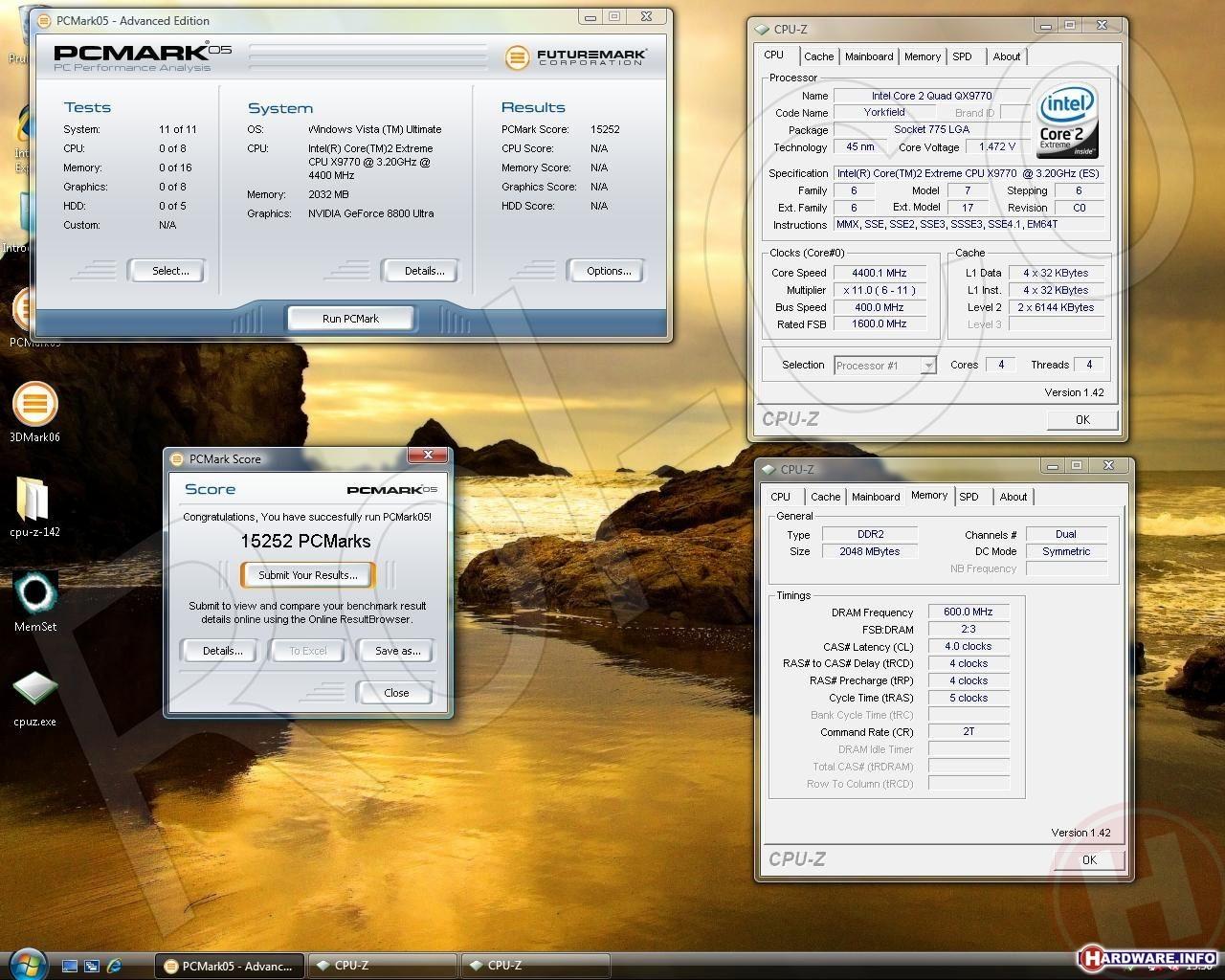The image size is (1225, 980).
Task: Click the CPU-Z CPU window title icon
Action: [x=762, y=30]
